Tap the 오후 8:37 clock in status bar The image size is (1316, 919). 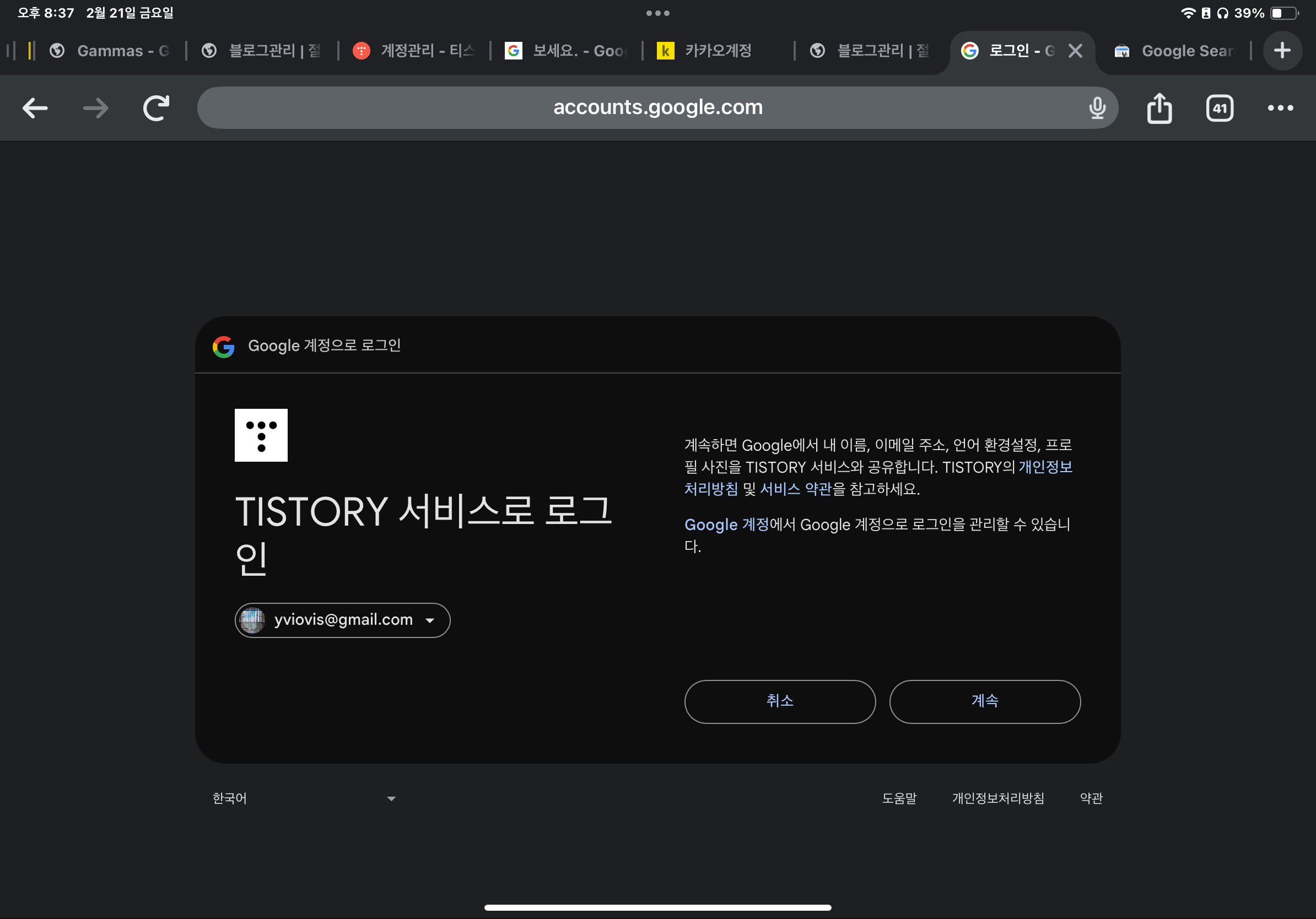(46, 13)
